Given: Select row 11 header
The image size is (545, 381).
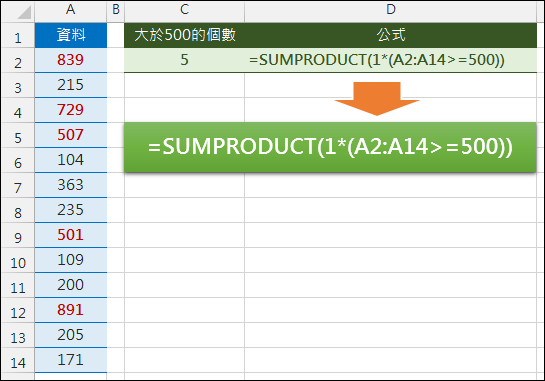Looking at the screenshot, I should click(18, 286).
